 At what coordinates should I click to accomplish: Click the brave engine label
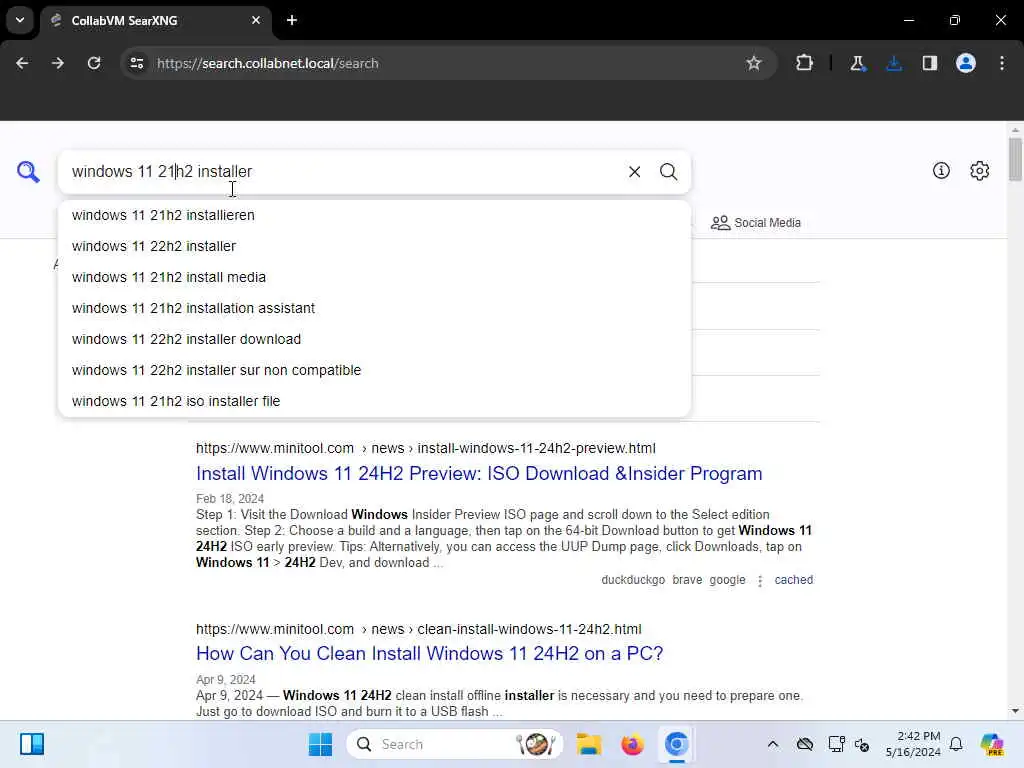coord(687,580)
